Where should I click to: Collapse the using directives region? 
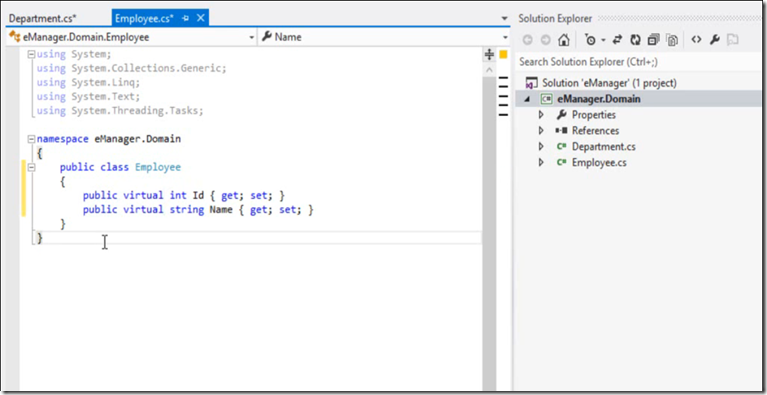tap(31, 54)
